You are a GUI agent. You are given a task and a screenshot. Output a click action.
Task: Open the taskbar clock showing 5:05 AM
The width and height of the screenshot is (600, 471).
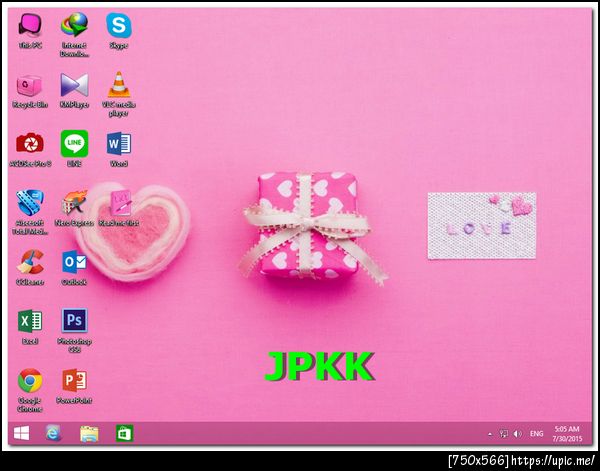(x=567, y=434)
